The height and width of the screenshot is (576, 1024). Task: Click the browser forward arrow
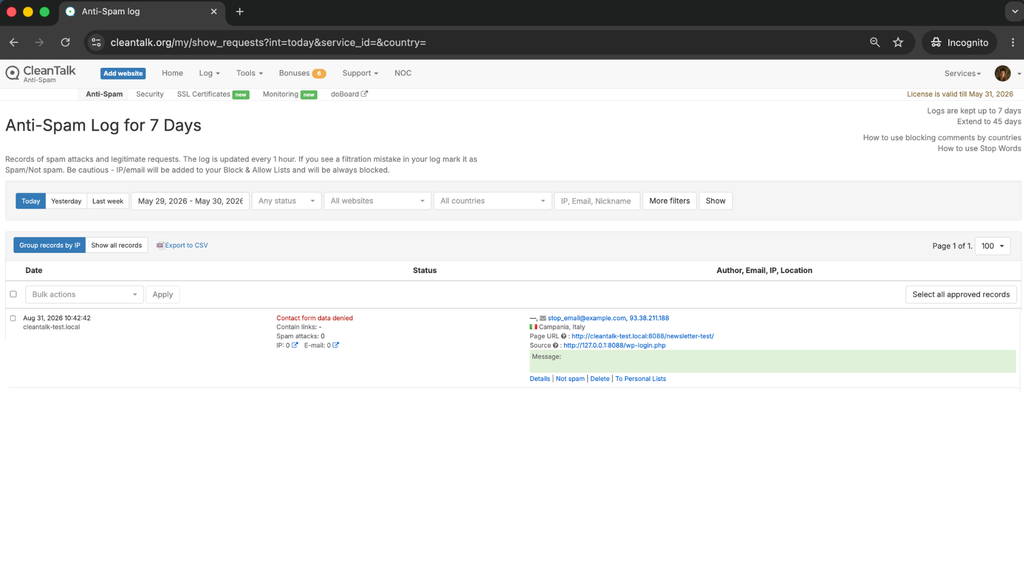(39, 42)
